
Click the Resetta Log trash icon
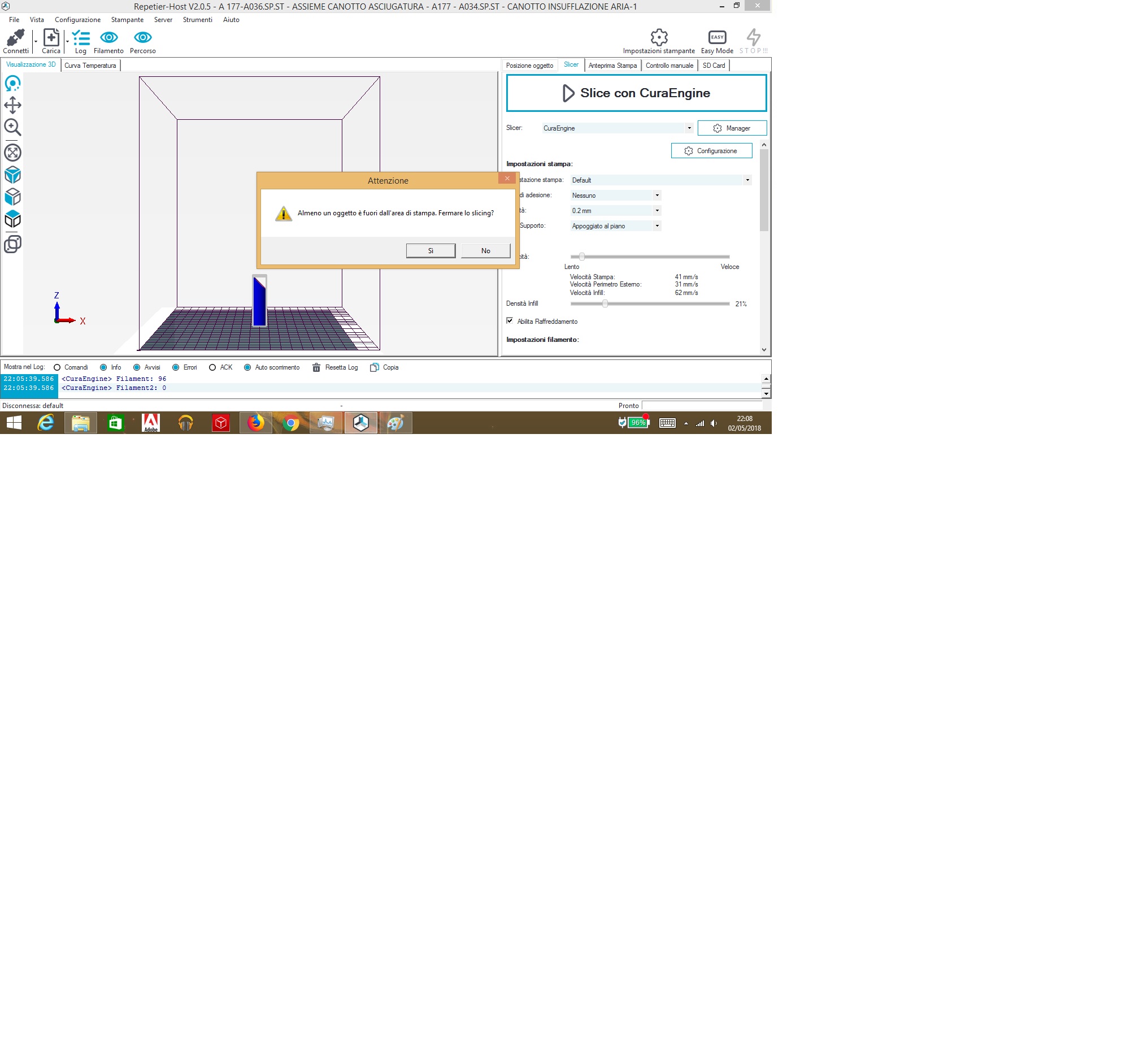pyautogui.click(x=316, y=367)
